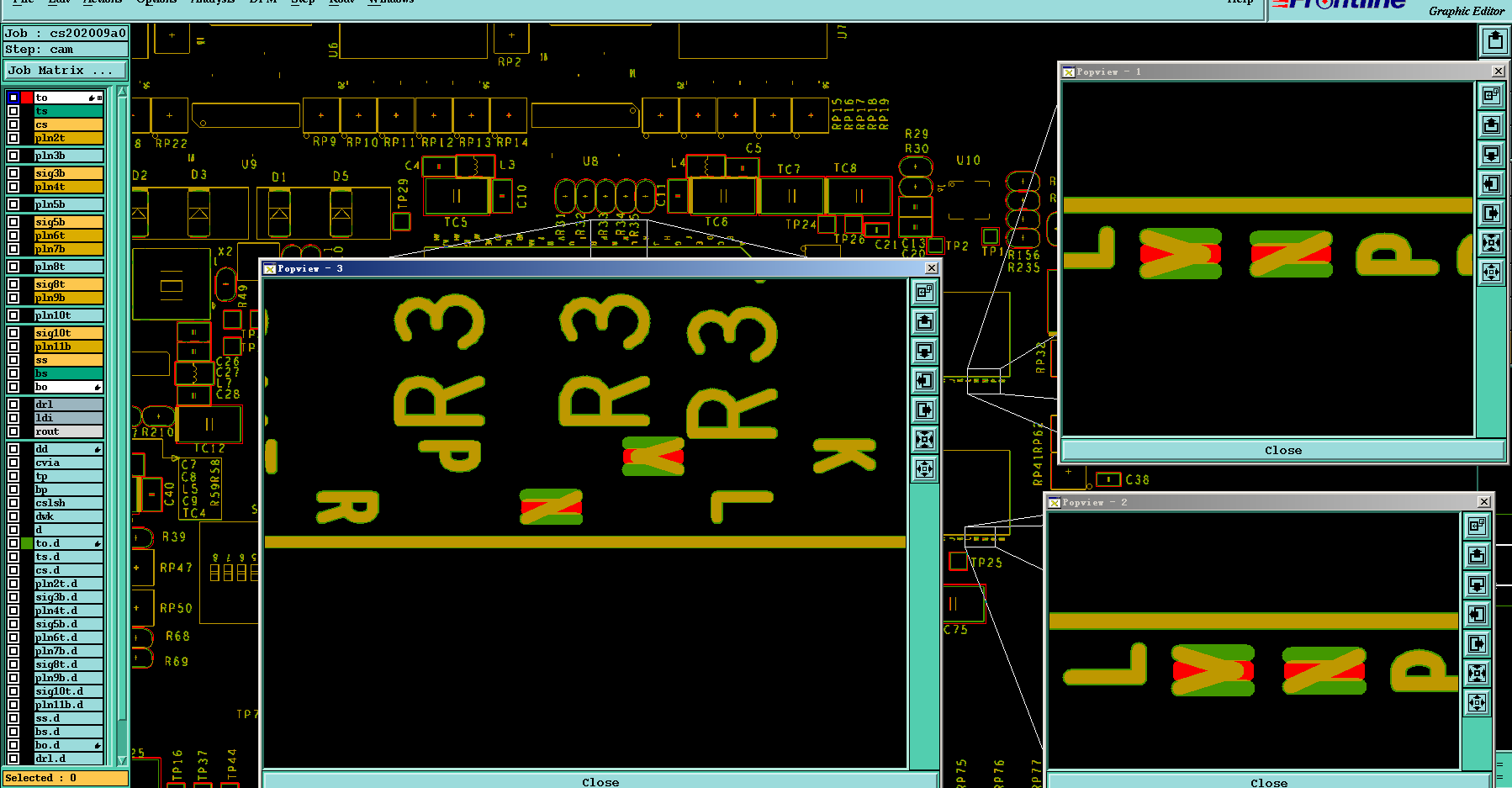
Task: Select the 'pln6t' layer name
Action: 68,235
